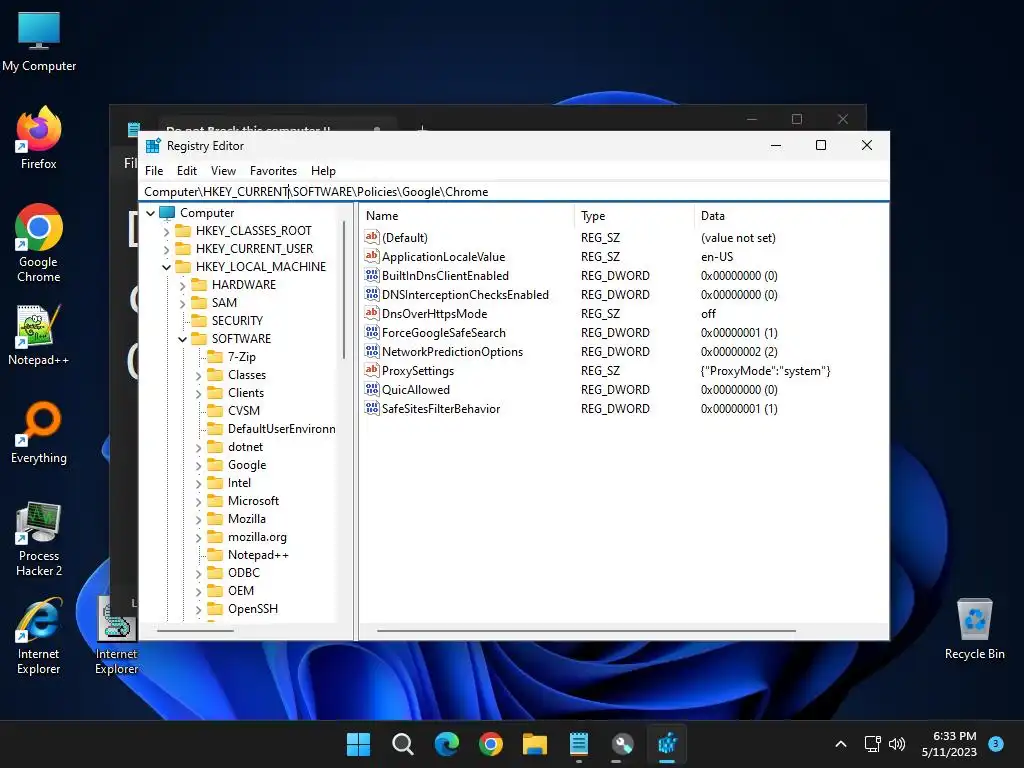Select the 7-Zip key

point(242,357)
